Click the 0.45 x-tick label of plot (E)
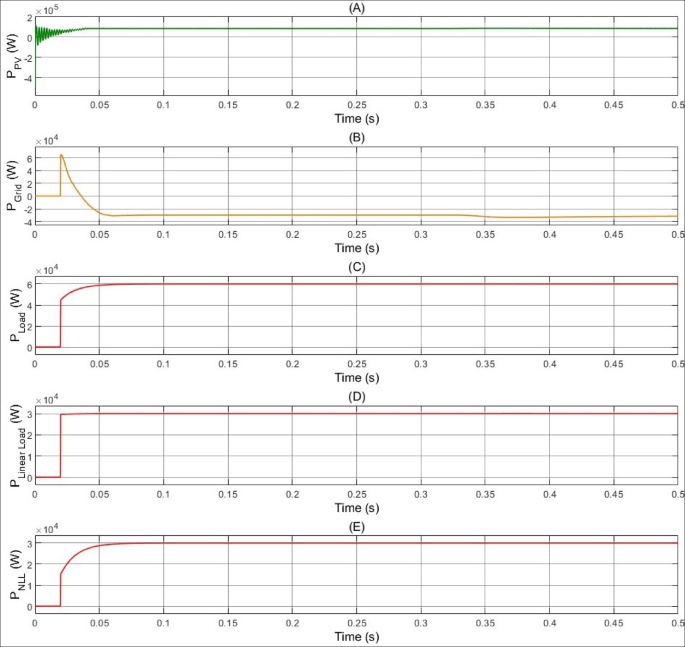Screen dimensions: 685x647 [613, 623]
